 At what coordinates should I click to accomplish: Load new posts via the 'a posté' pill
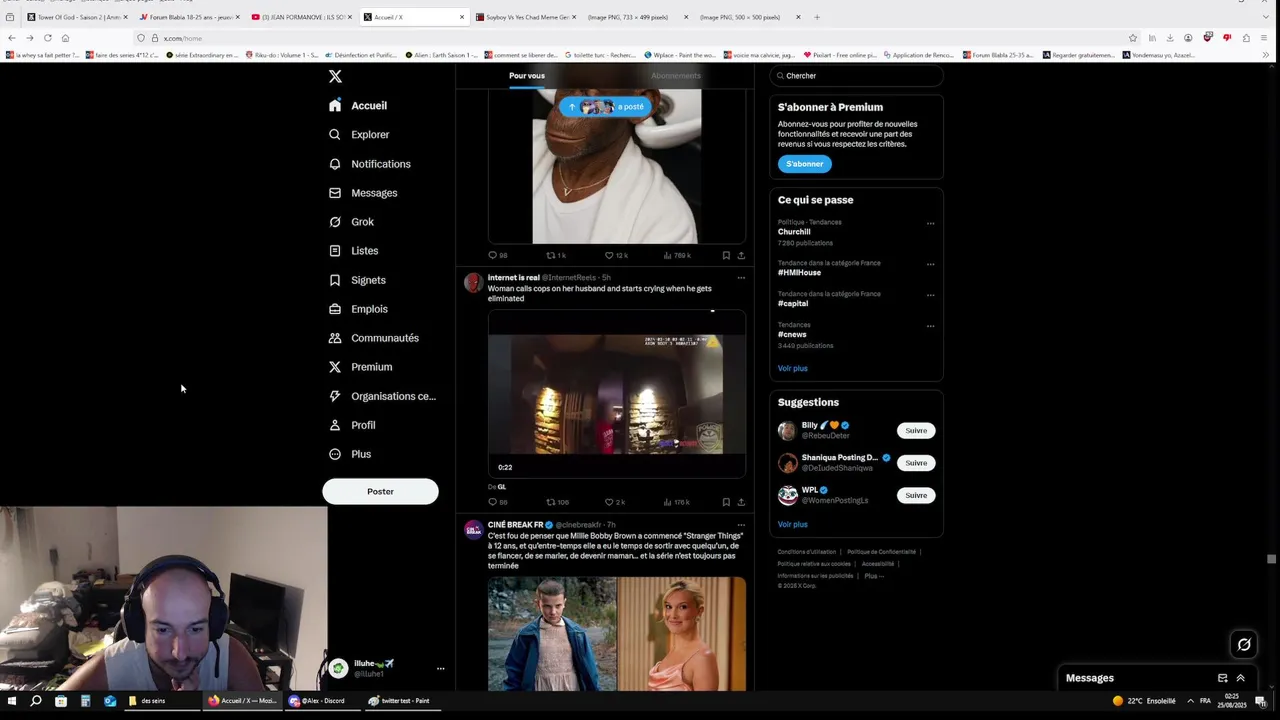pos(605,107)
